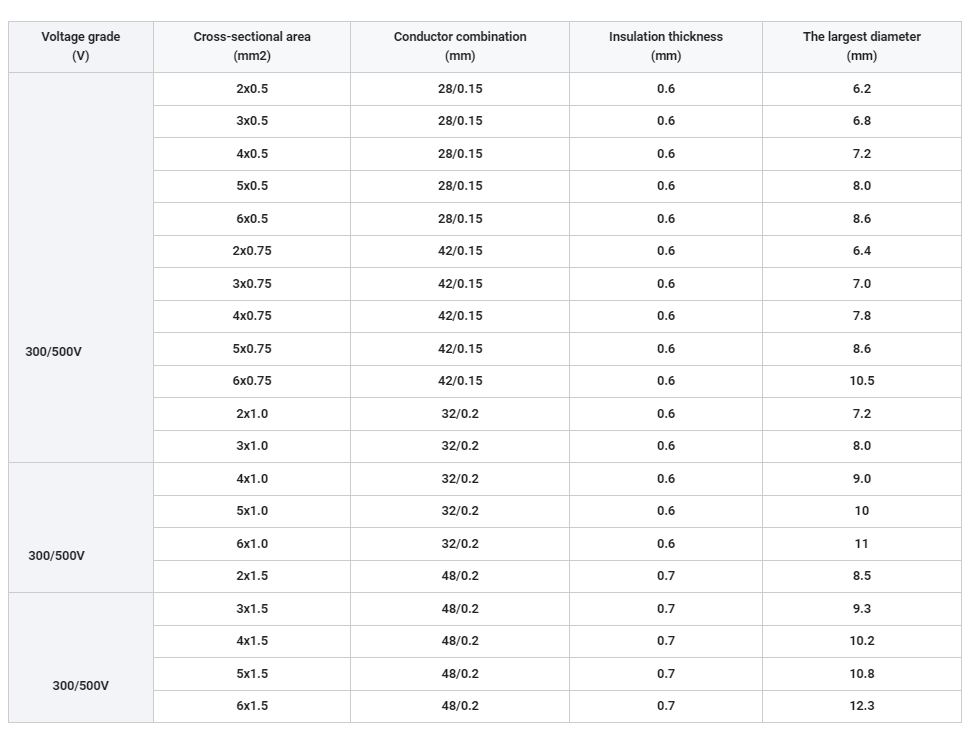Select the 10.5 largest diameter cell
974x738 pixels.
pos(862,381)
